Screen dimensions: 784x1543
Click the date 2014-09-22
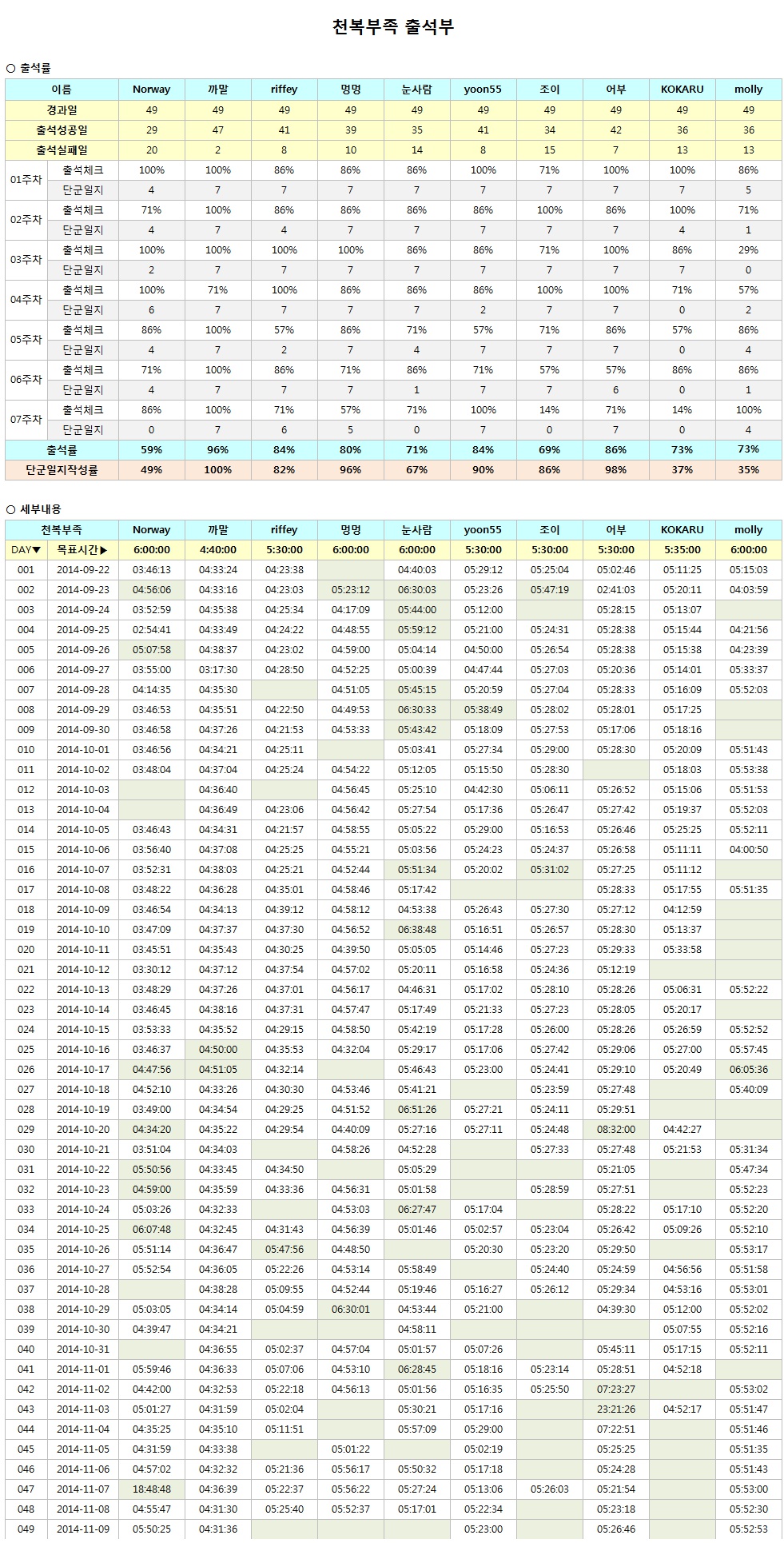pos(83,570)
